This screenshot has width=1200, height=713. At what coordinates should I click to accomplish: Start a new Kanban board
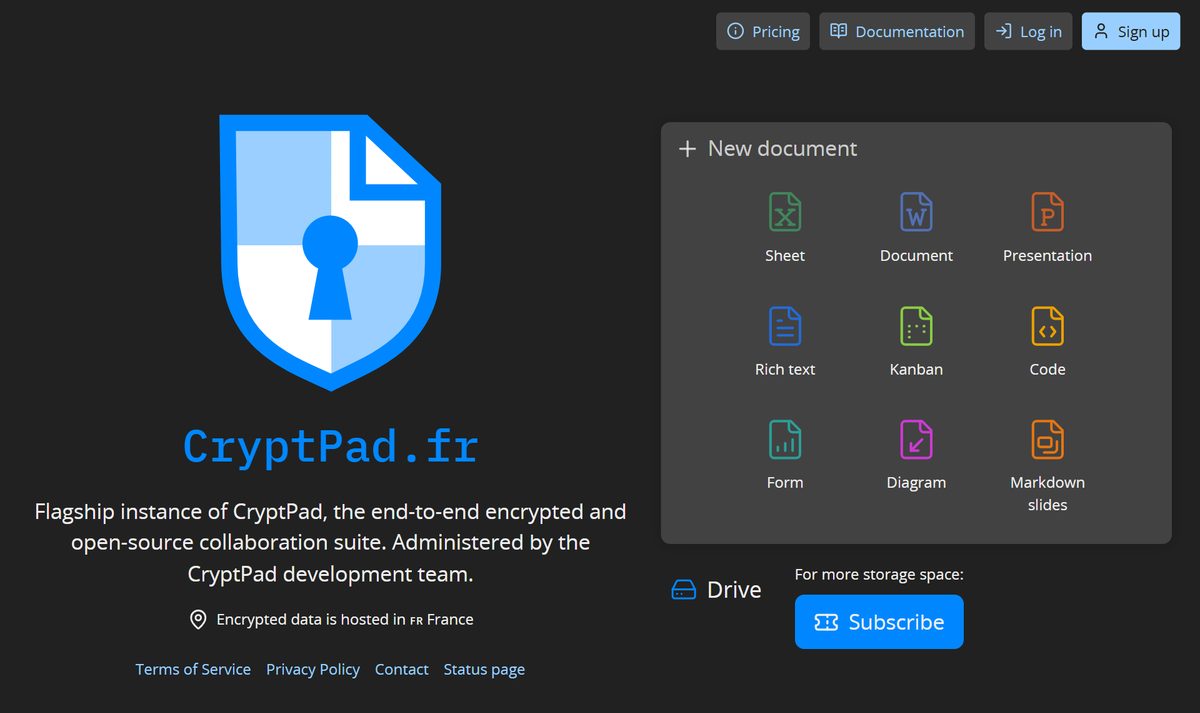[x=916, y=341]
